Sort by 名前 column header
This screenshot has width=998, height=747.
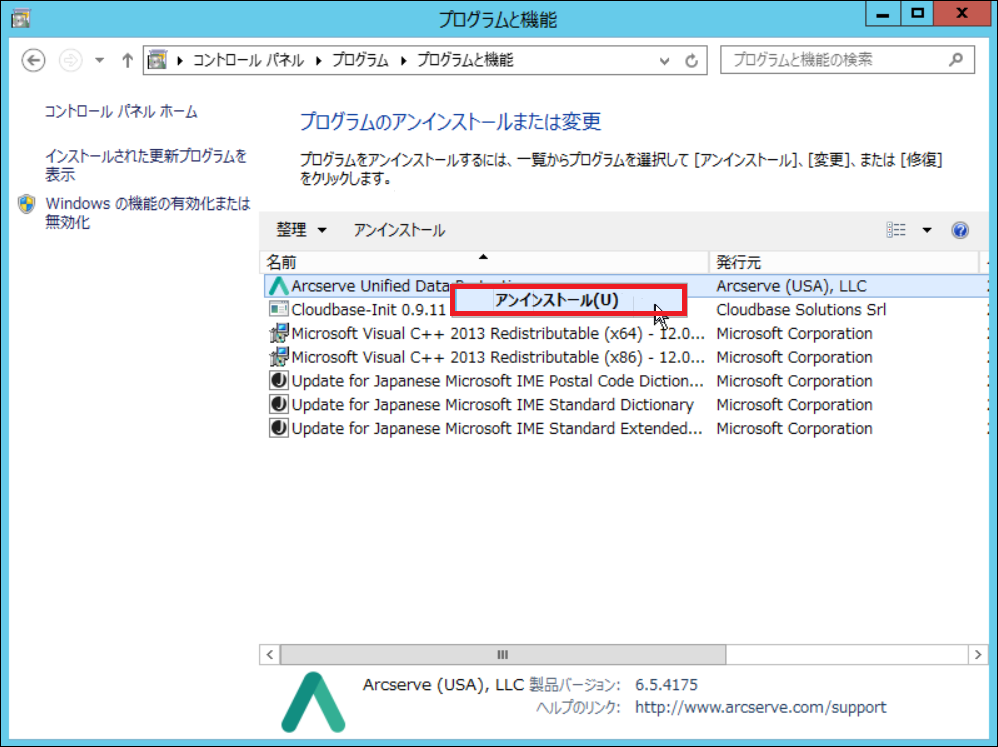(485, 262)
